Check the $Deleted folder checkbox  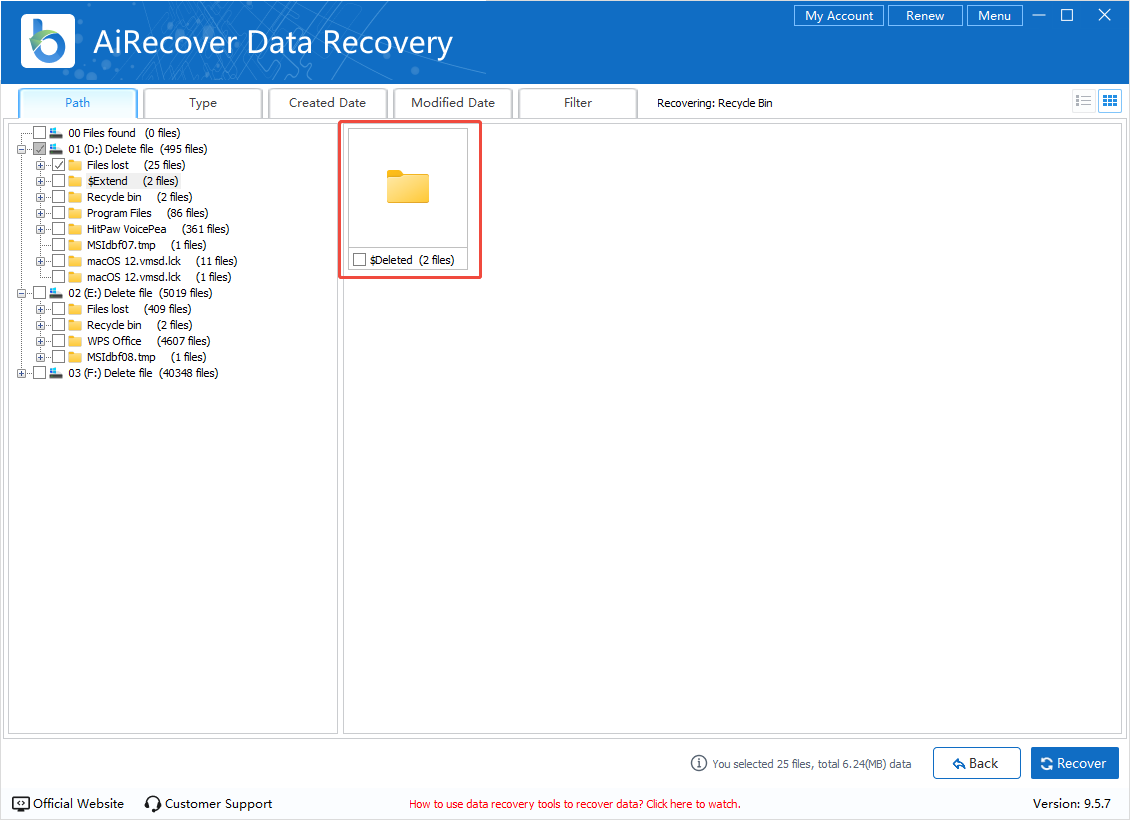pyautogui.click(x=359, y=260)
